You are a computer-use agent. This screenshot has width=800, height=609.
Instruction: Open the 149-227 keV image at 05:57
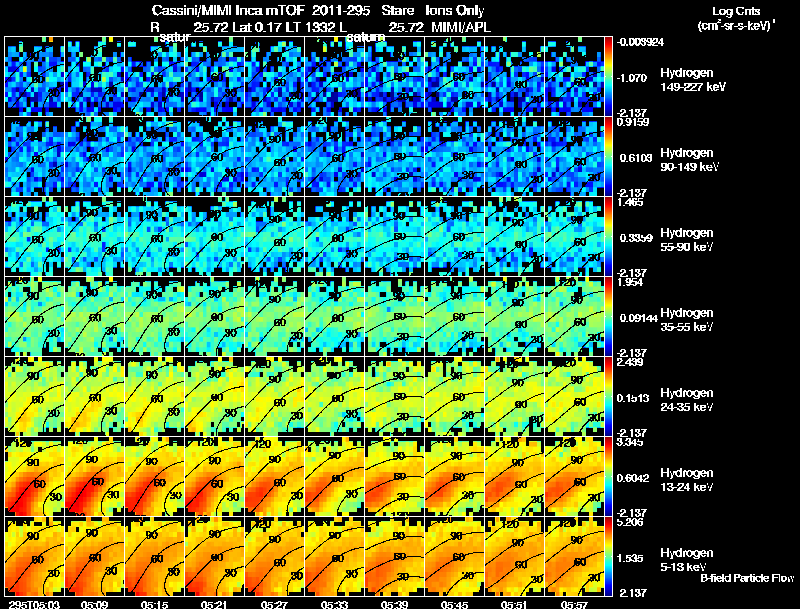pos(574,76)
